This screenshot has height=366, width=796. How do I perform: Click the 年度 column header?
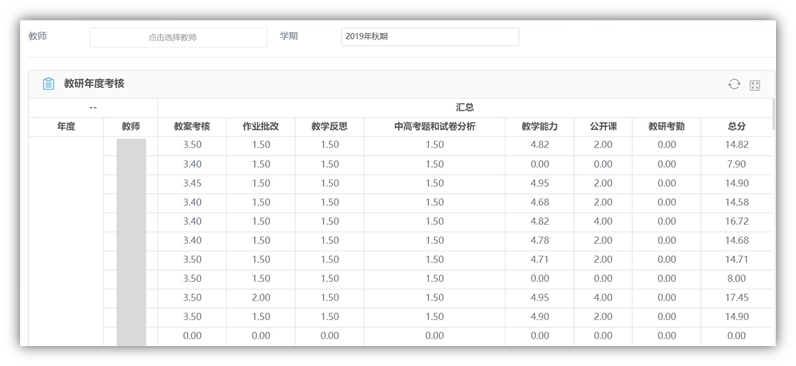pyautogui.click(x=66, y=127)
